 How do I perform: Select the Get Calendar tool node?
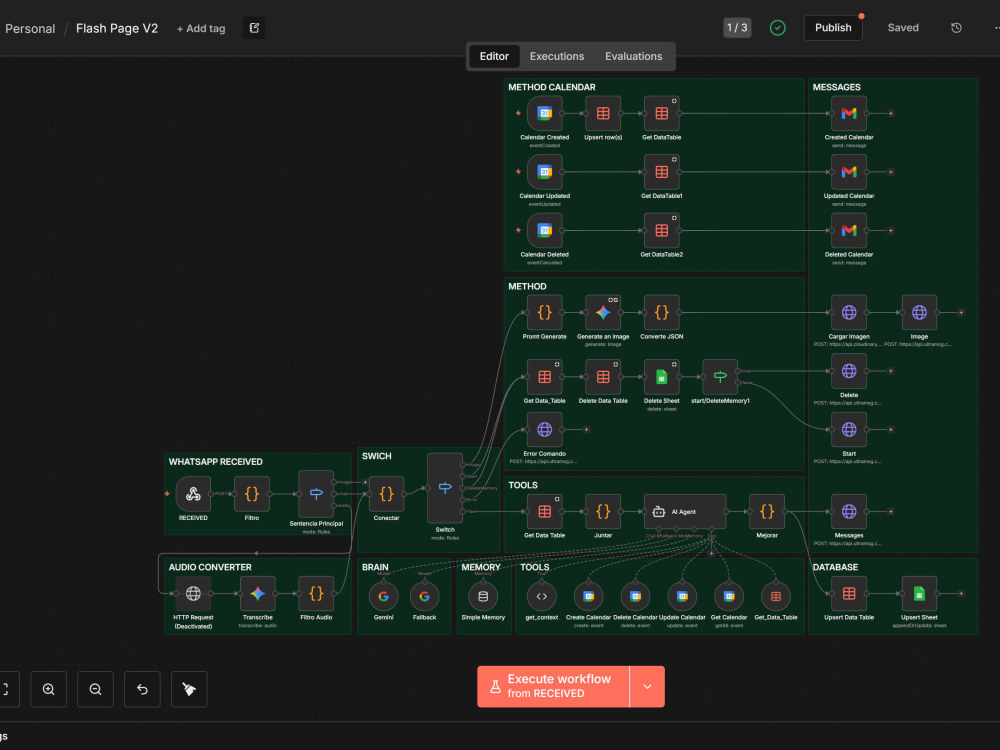click(x=729, y=597)
